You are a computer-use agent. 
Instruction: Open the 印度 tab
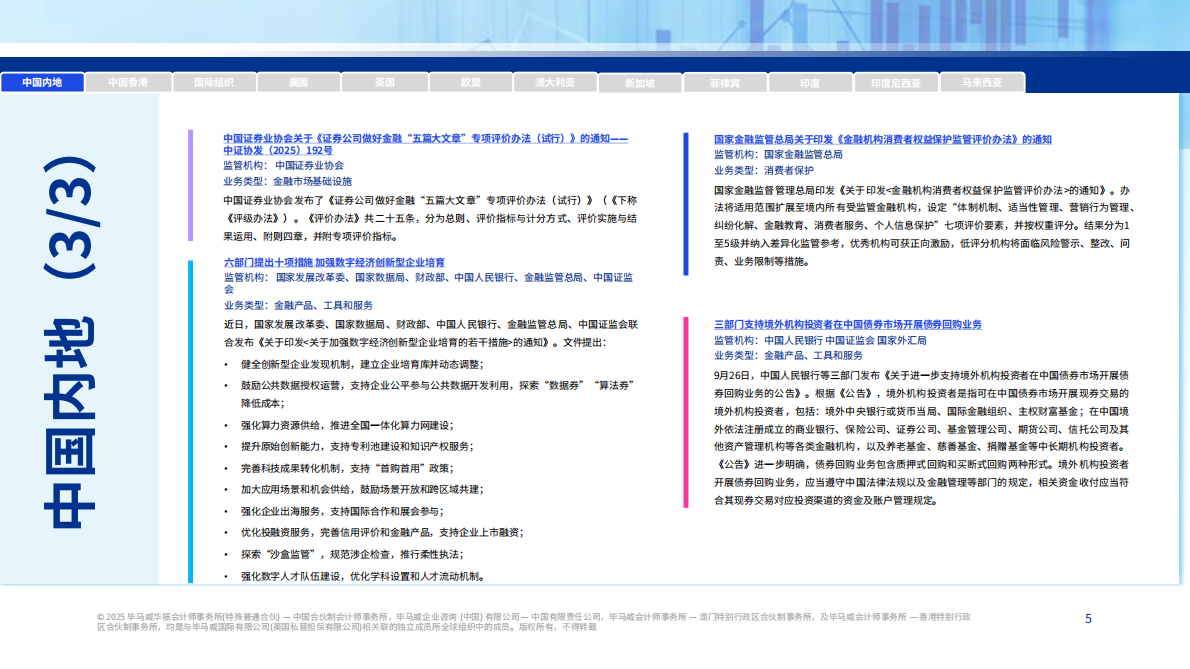(x=810, y=82)
